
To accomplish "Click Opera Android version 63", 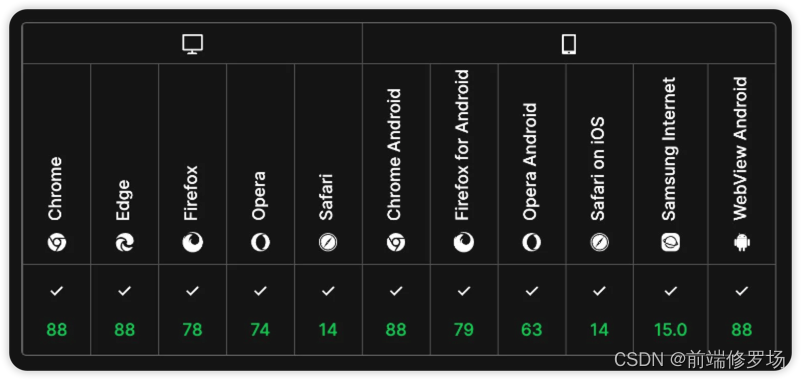I will tap(531, 330).
